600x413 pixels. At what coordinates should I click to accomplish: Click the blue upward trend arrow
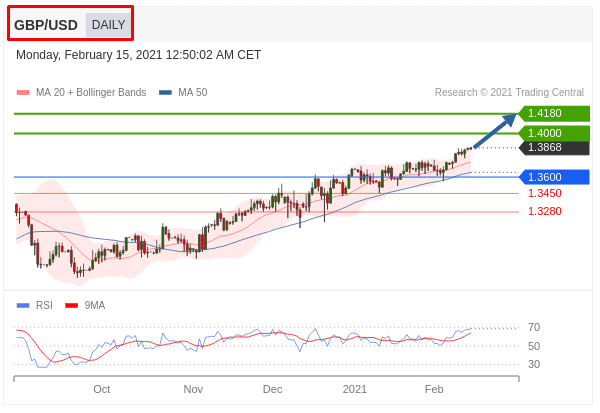click(495, 131)
